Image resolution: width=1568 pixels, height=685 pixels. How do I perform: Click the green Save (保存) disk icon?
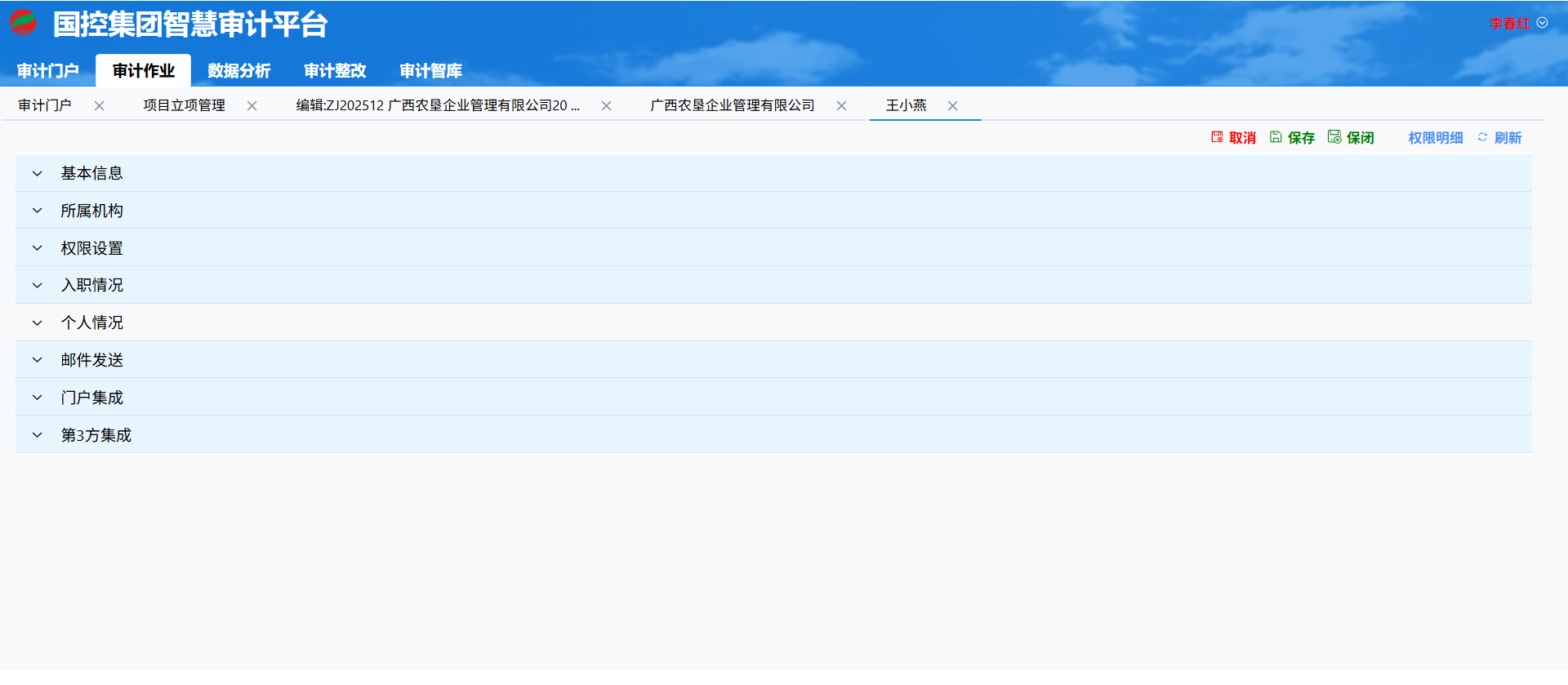click(x=1276, y=137)
